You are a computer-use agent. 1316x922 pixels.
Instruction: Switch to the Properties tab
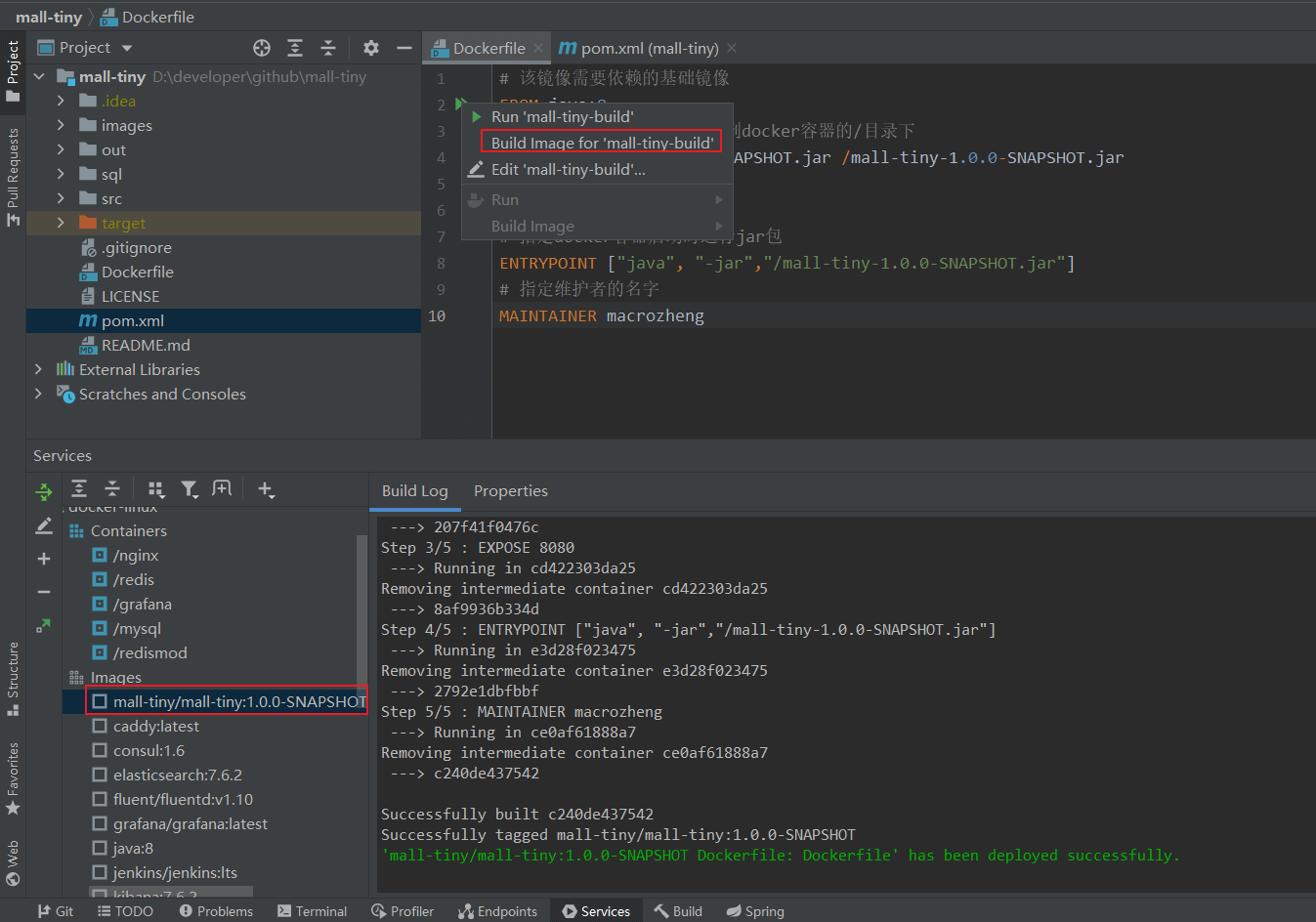[x=511, y=490]
